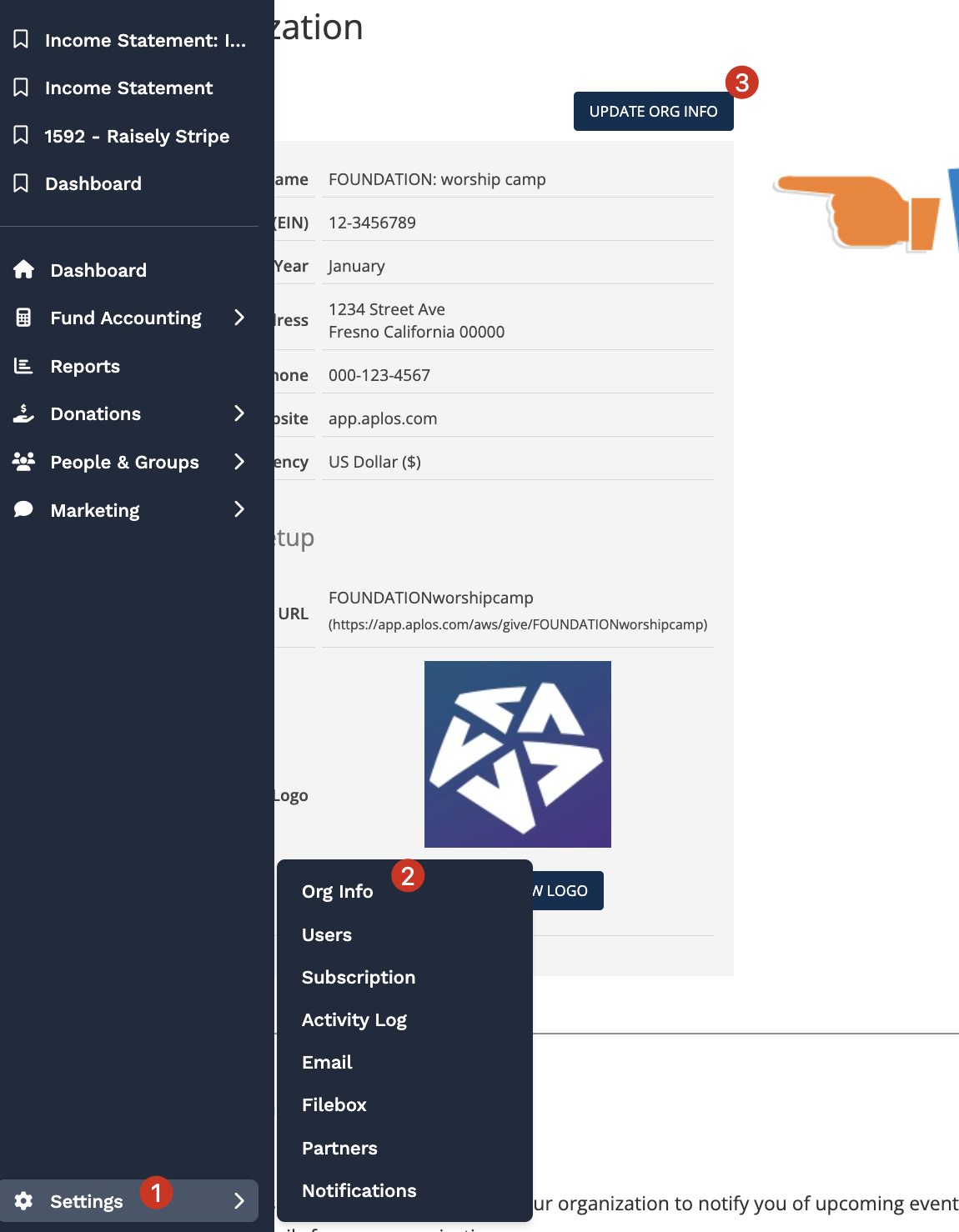Expand the Donations submenu arrow
This screenshot has height=1232, width=959.
coord(239,413)
